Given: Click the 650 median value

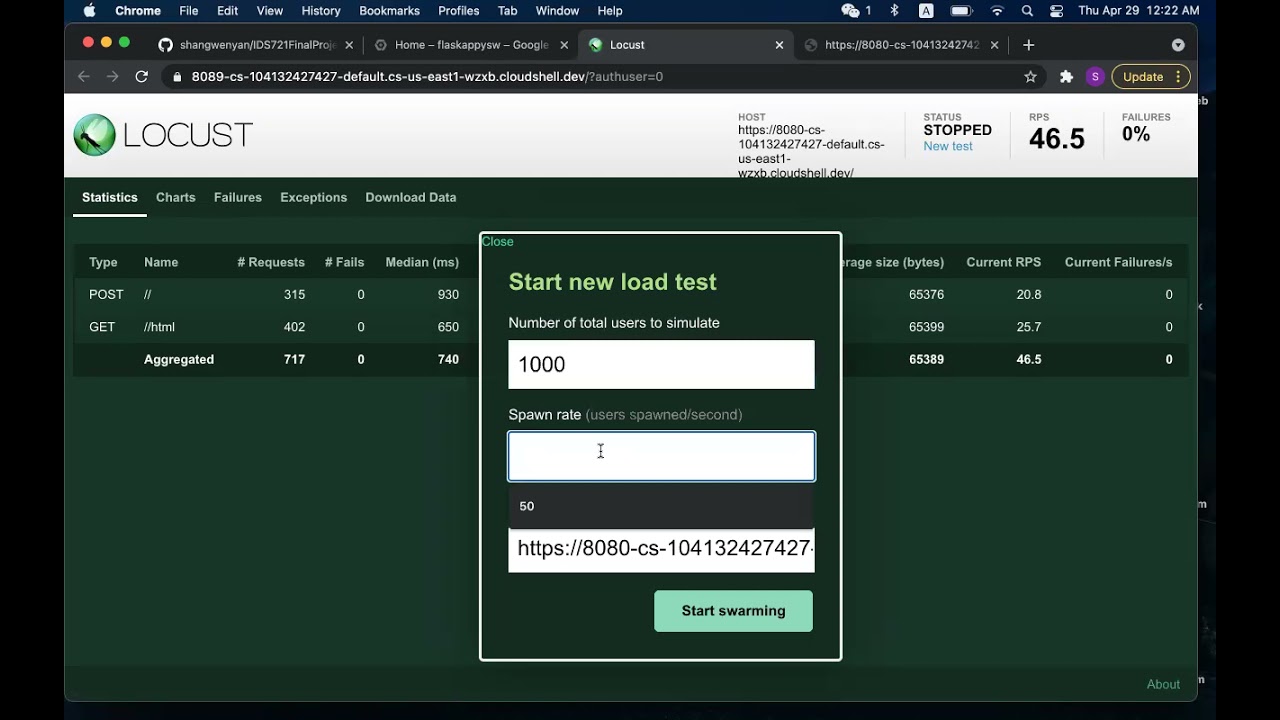Looking at the screenshot, I should click(x=448, y=327).
